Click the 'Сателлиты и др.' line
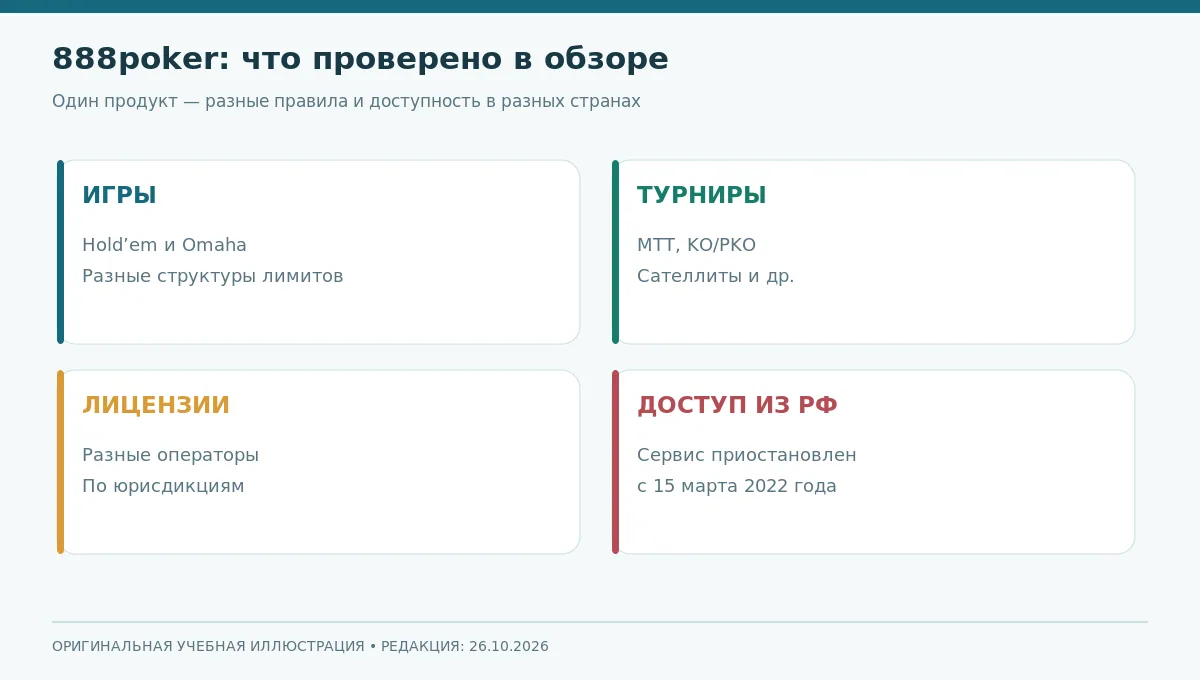The width and height of the screenshot is (1200, 680). click(x=715, y=277)
